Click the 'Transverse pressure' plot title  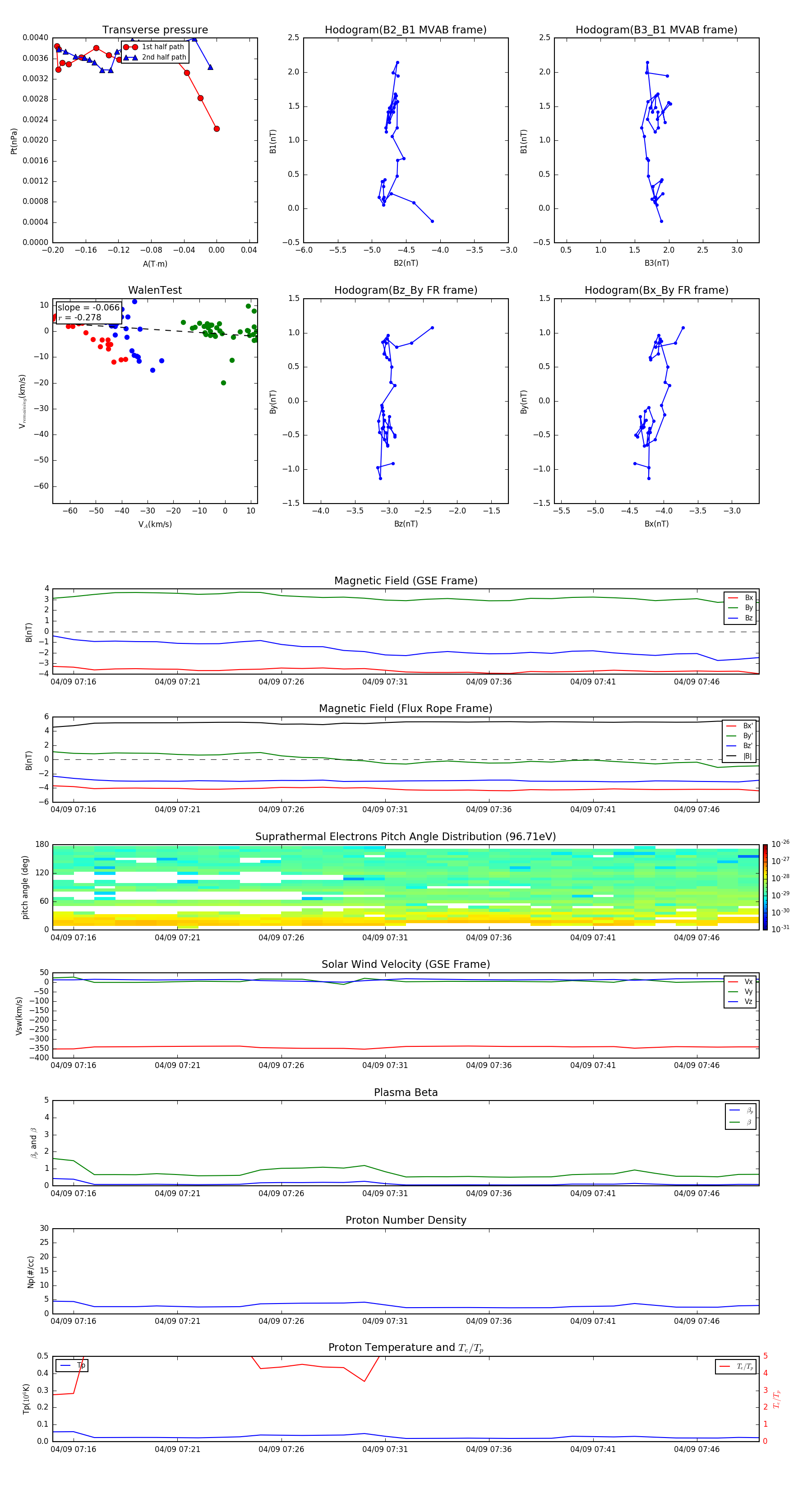click(x=155, y=30)
